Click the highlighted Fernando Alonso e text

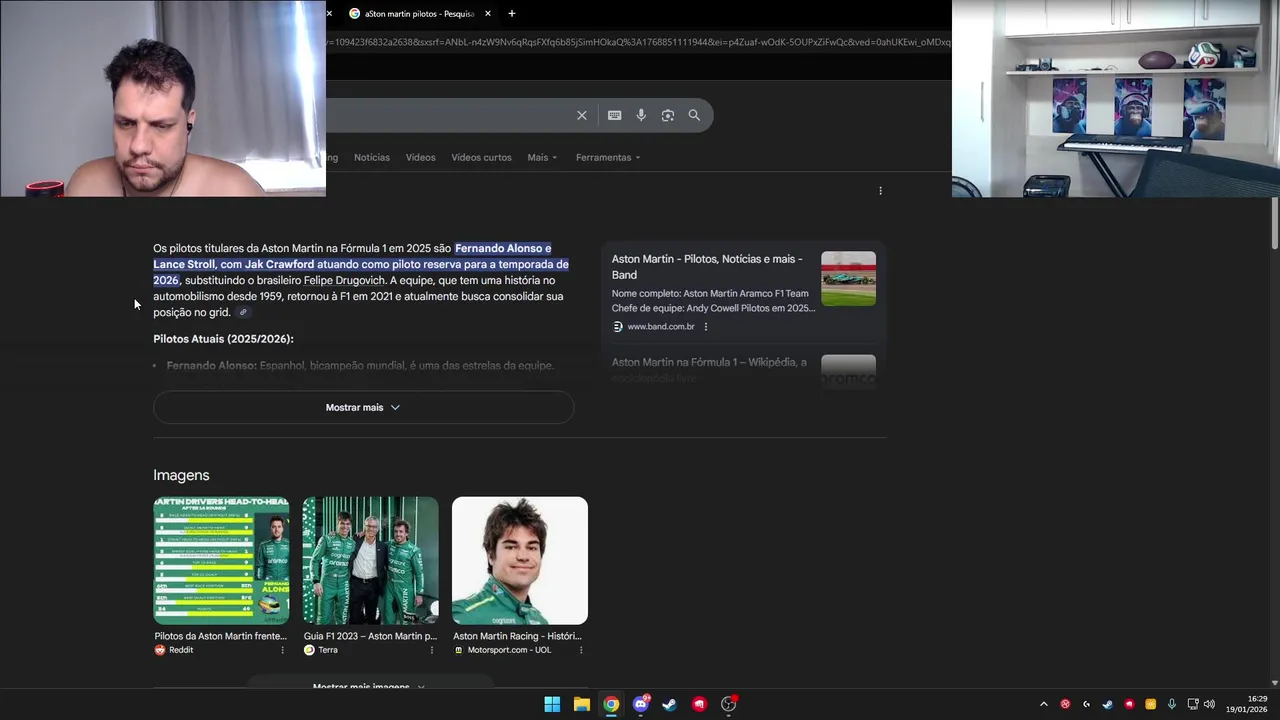click(503, 248)
